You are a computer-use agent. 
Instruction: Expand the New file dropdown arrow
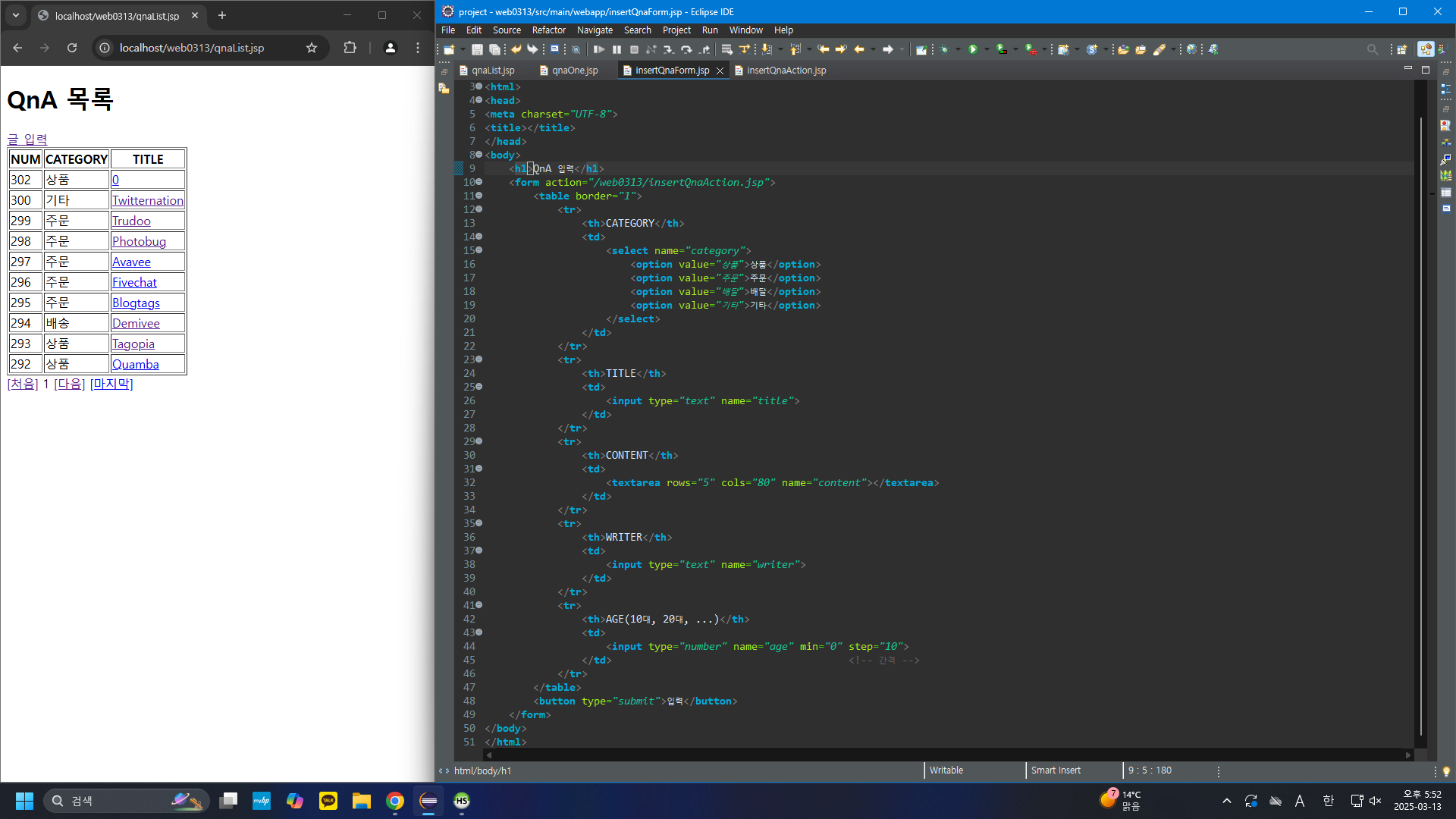463,49
